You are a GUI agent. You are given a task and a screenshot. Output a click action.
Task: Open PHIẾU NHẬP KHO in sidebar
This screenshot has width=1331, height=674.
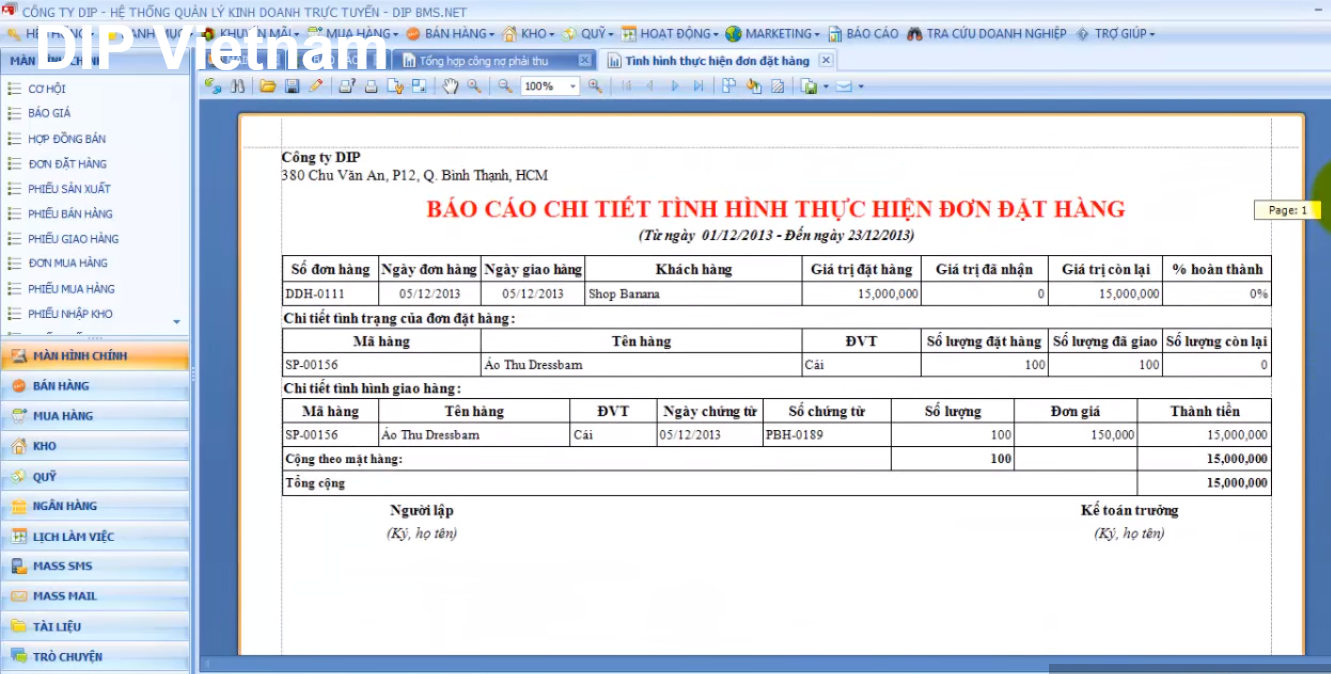pos(70,314)
